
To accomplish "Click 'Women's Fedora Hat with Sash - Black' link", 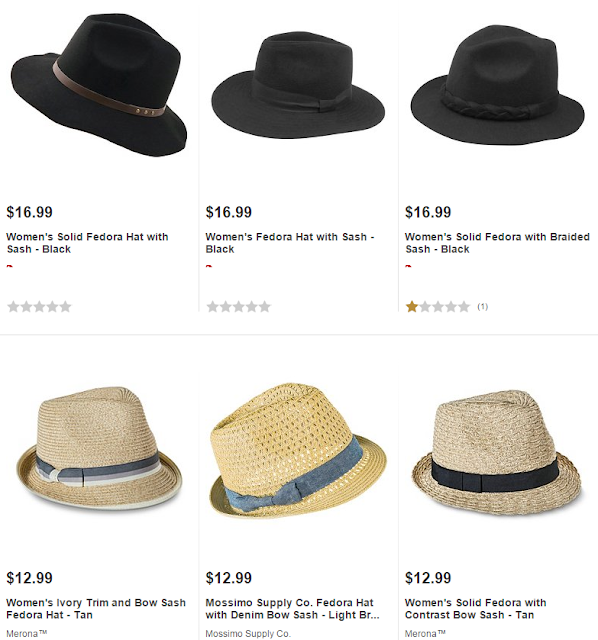I will coord(290,243).
